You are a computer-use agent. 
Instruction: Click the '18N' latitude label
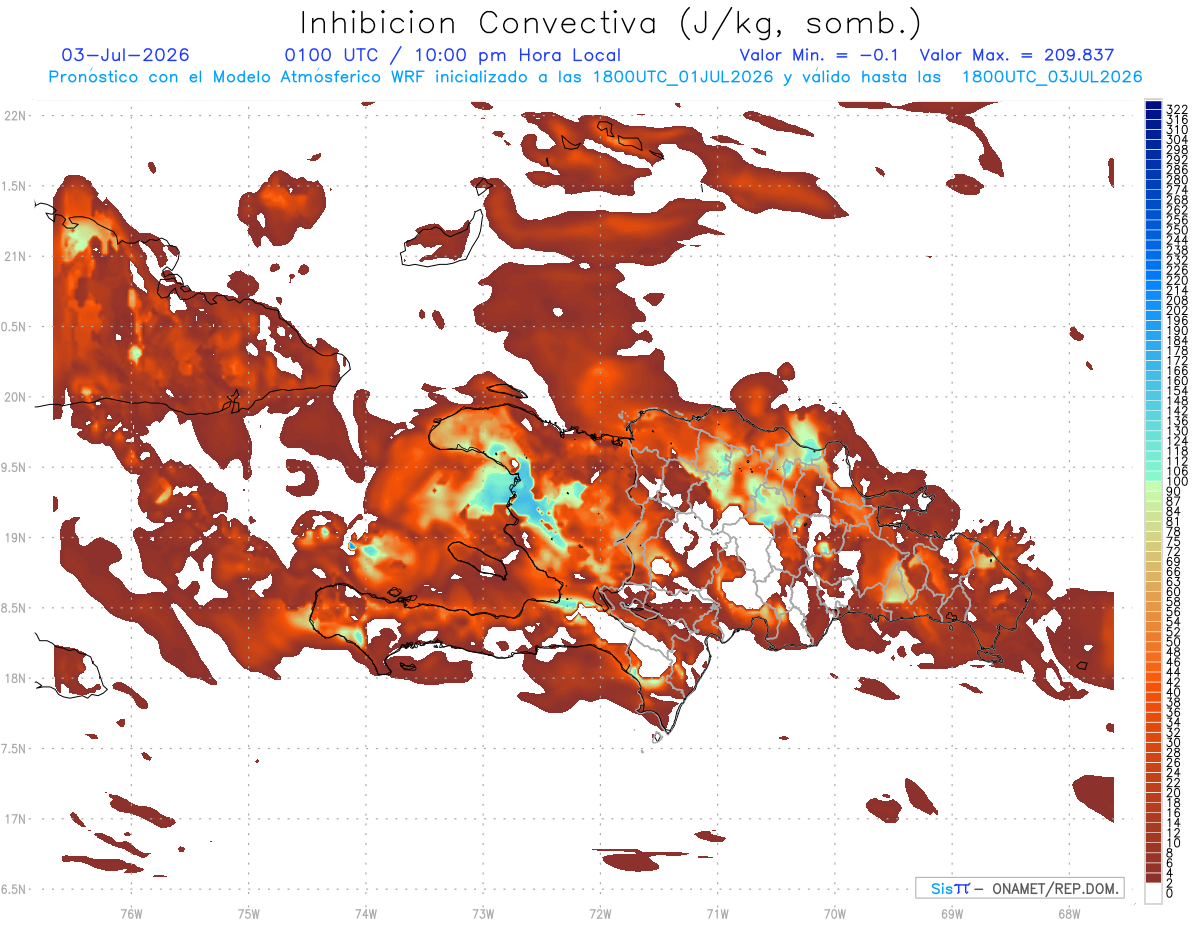[x=17, y=678]
